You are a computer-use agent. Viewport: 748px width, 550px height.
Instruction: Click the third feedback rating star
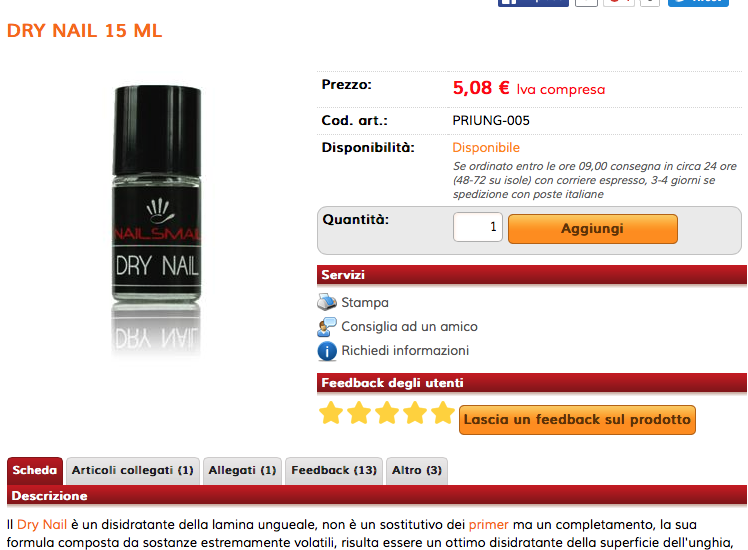[387, 413]
